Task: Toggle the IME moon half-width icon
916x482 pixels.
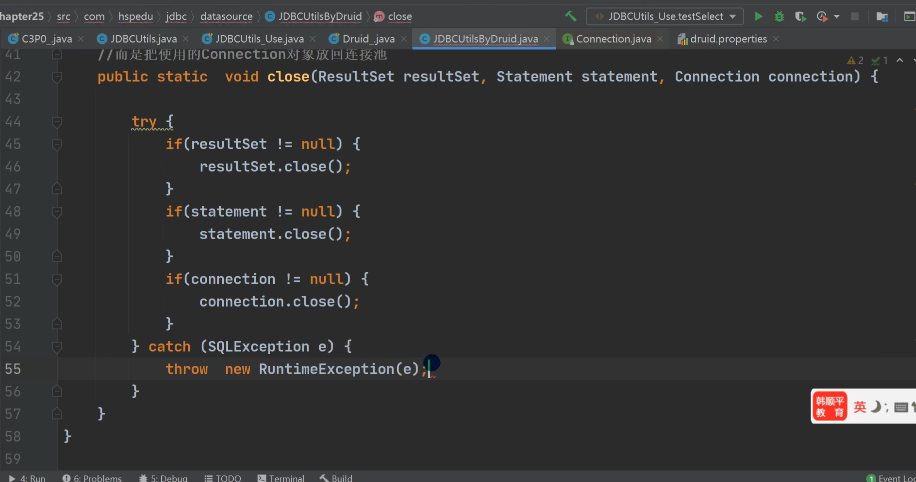Action: (x=875, y=407)
